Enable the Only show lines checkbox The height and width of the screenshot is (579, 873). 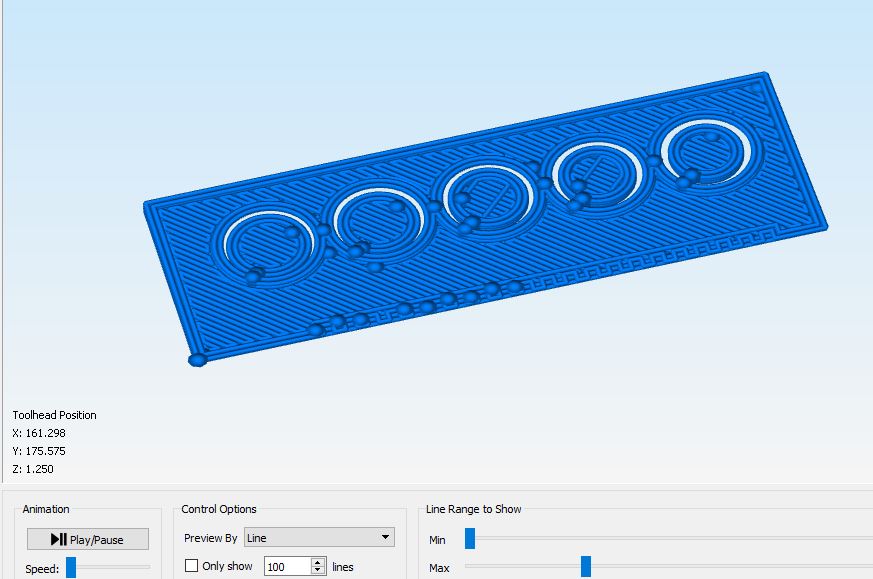click(191, 566)
